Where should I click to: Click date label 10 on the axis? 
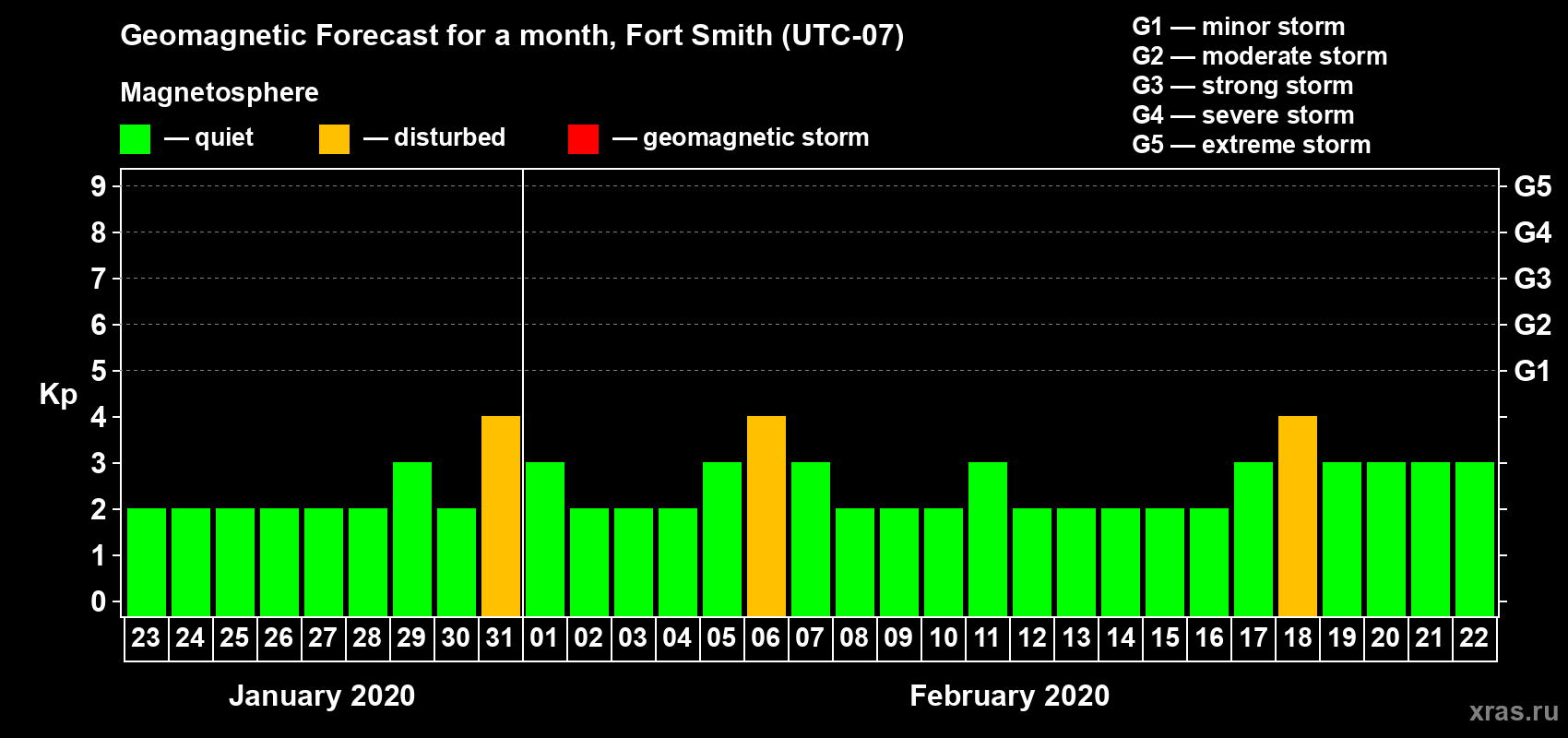click(x=943, y=638)
